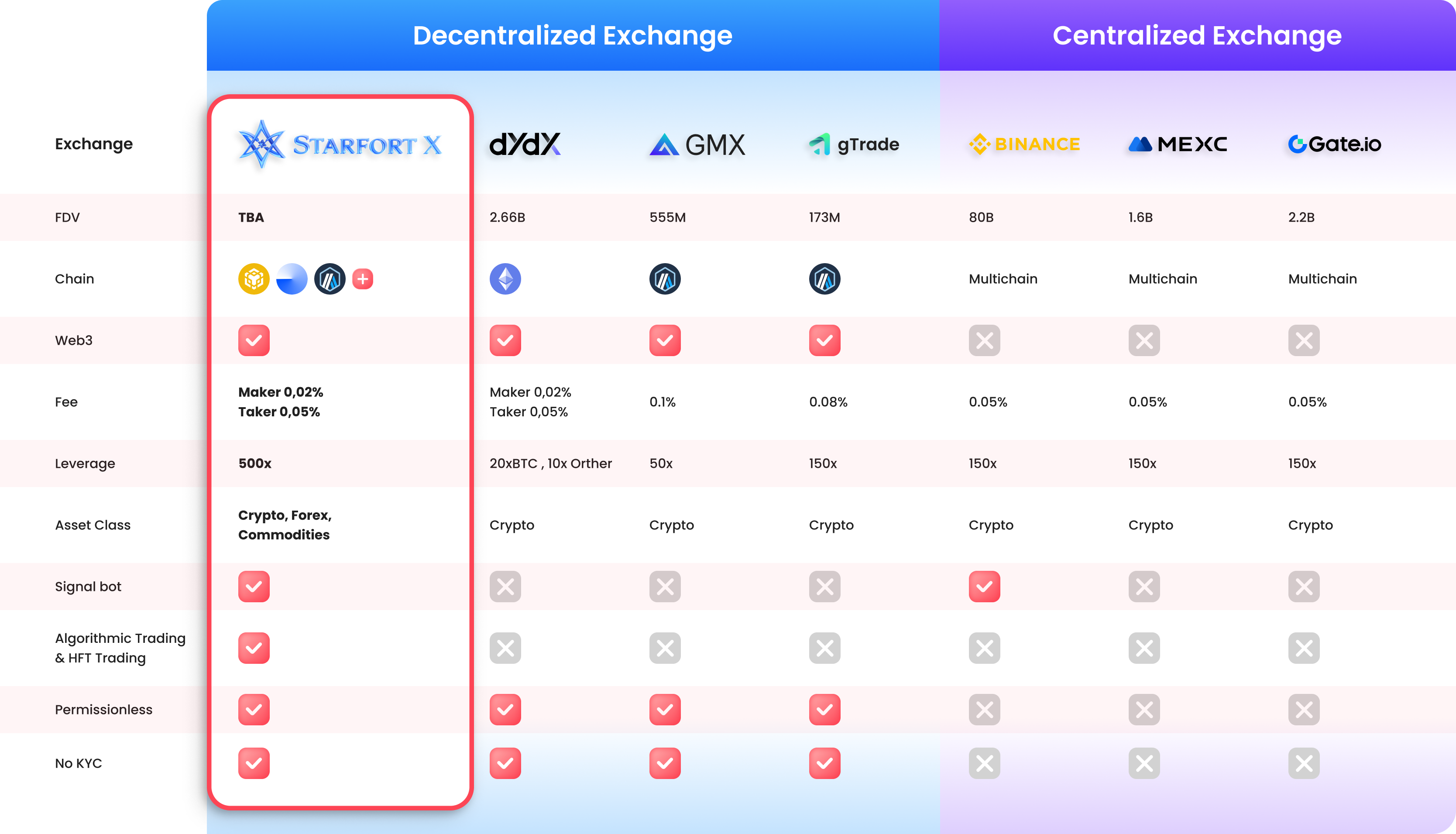This screenshot has width=1456, height=834.
Task: Click the GMX exchange logo
Action: point(697,144)
